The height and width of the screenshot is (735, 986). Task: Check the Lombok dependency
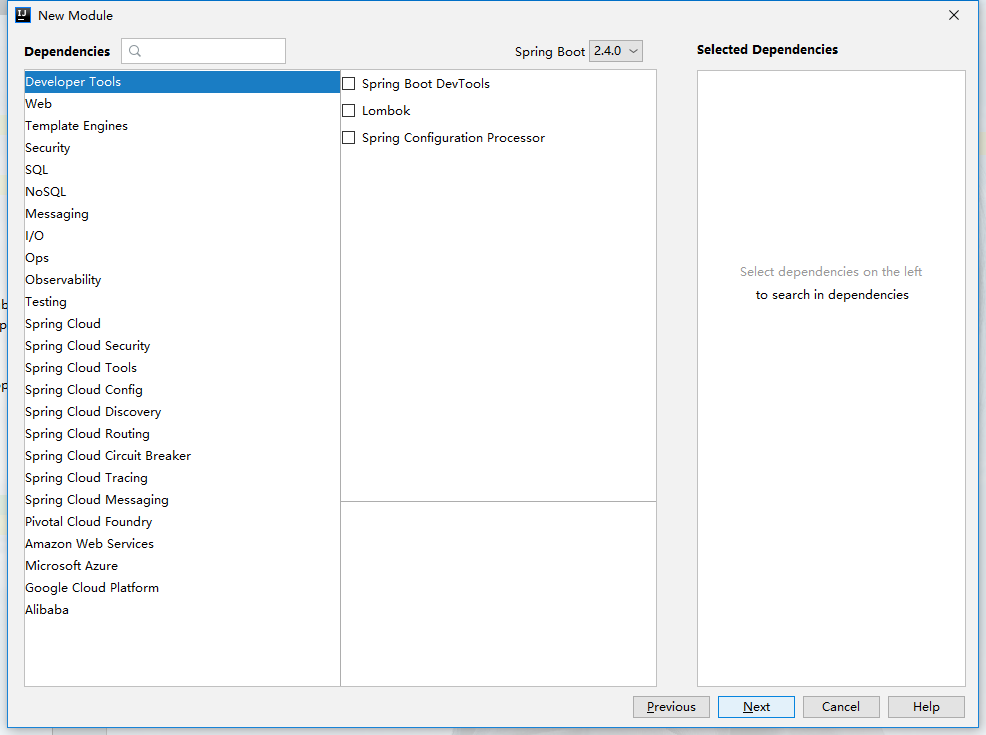(x=348, y=111)
